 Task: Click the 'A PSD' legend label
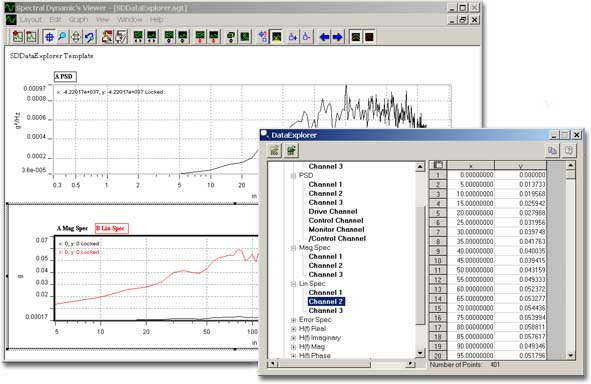coord(65,76)
